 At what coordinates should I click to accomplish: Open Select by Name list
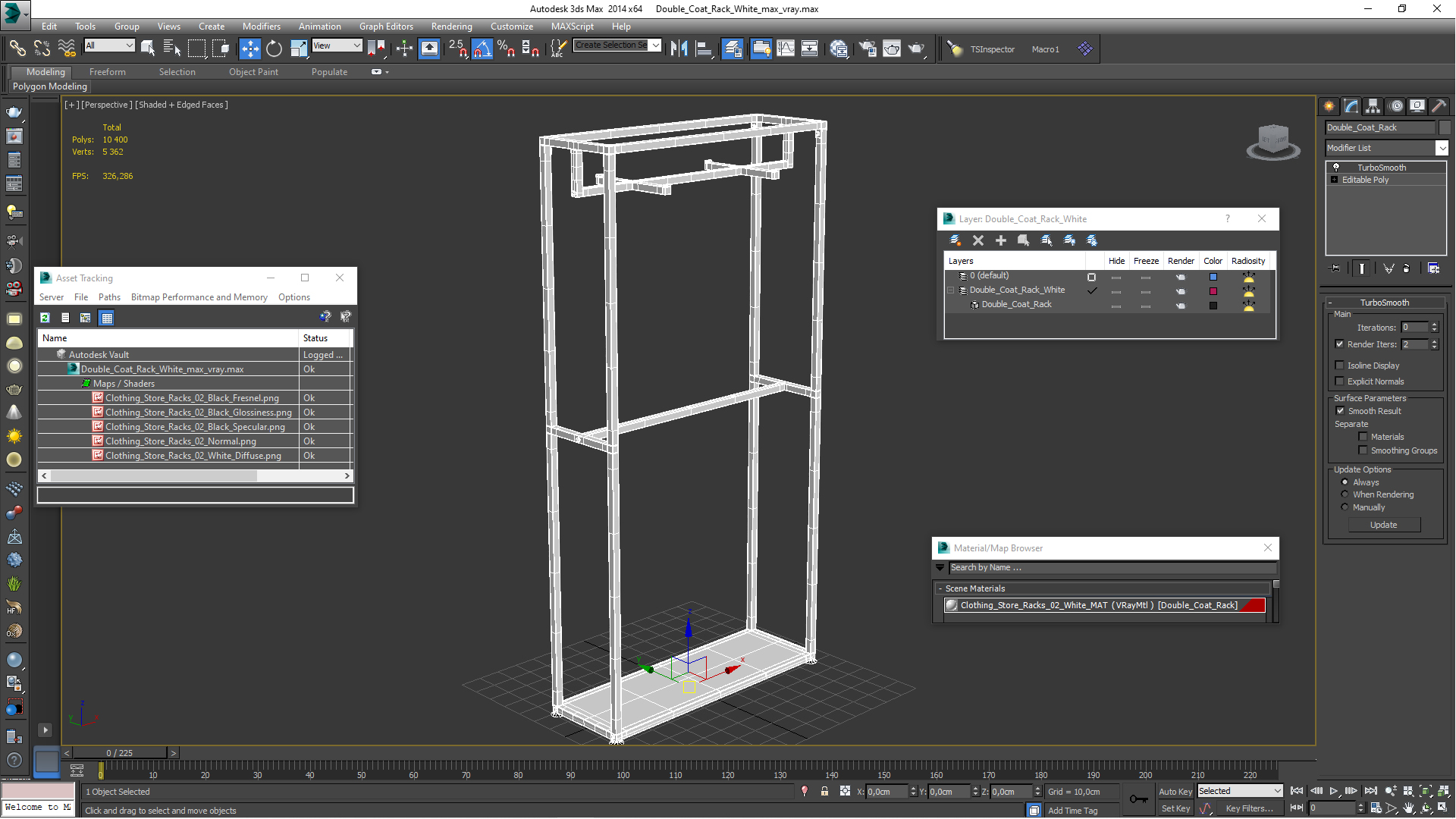(172, 49)
